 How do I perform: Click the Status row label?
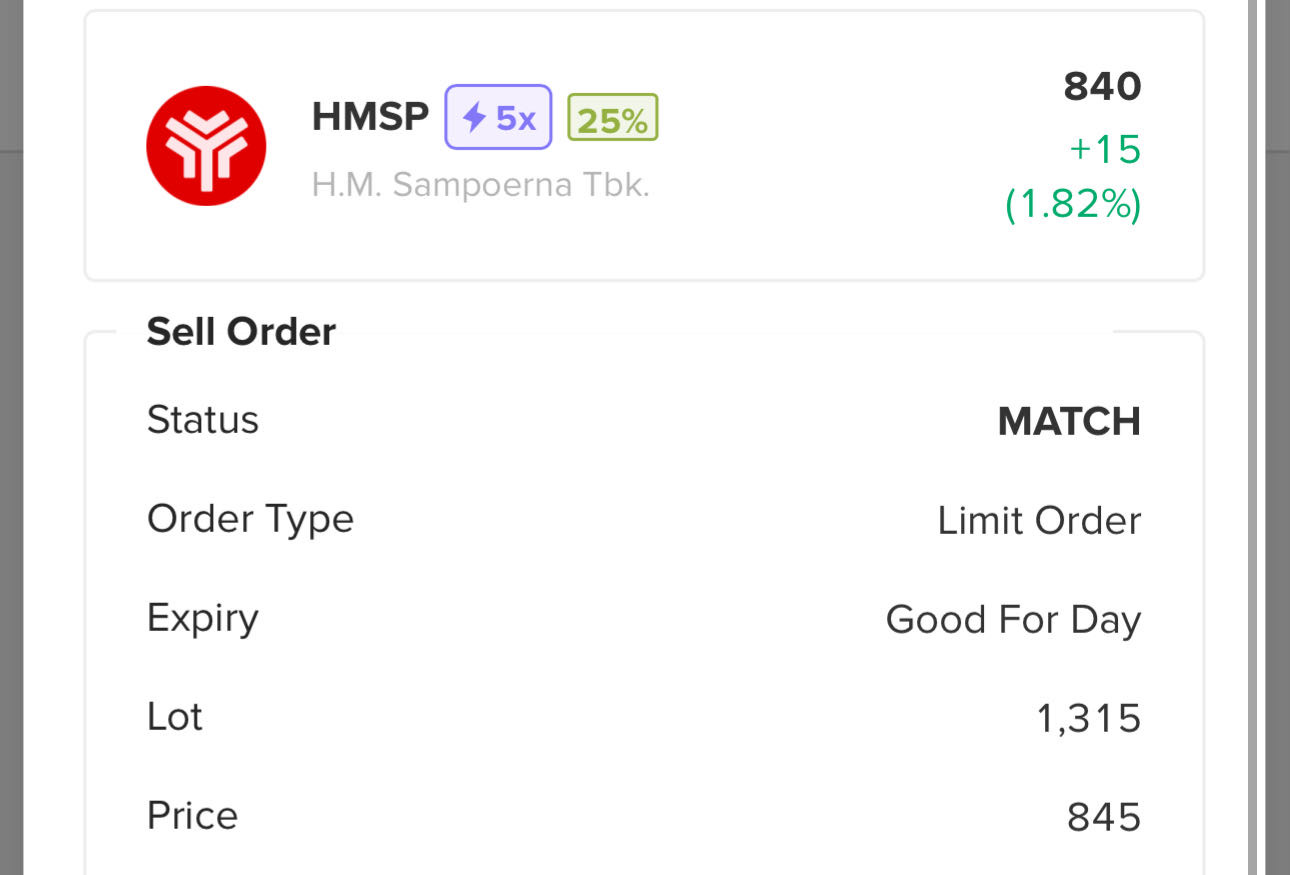[x=203, y=420]
